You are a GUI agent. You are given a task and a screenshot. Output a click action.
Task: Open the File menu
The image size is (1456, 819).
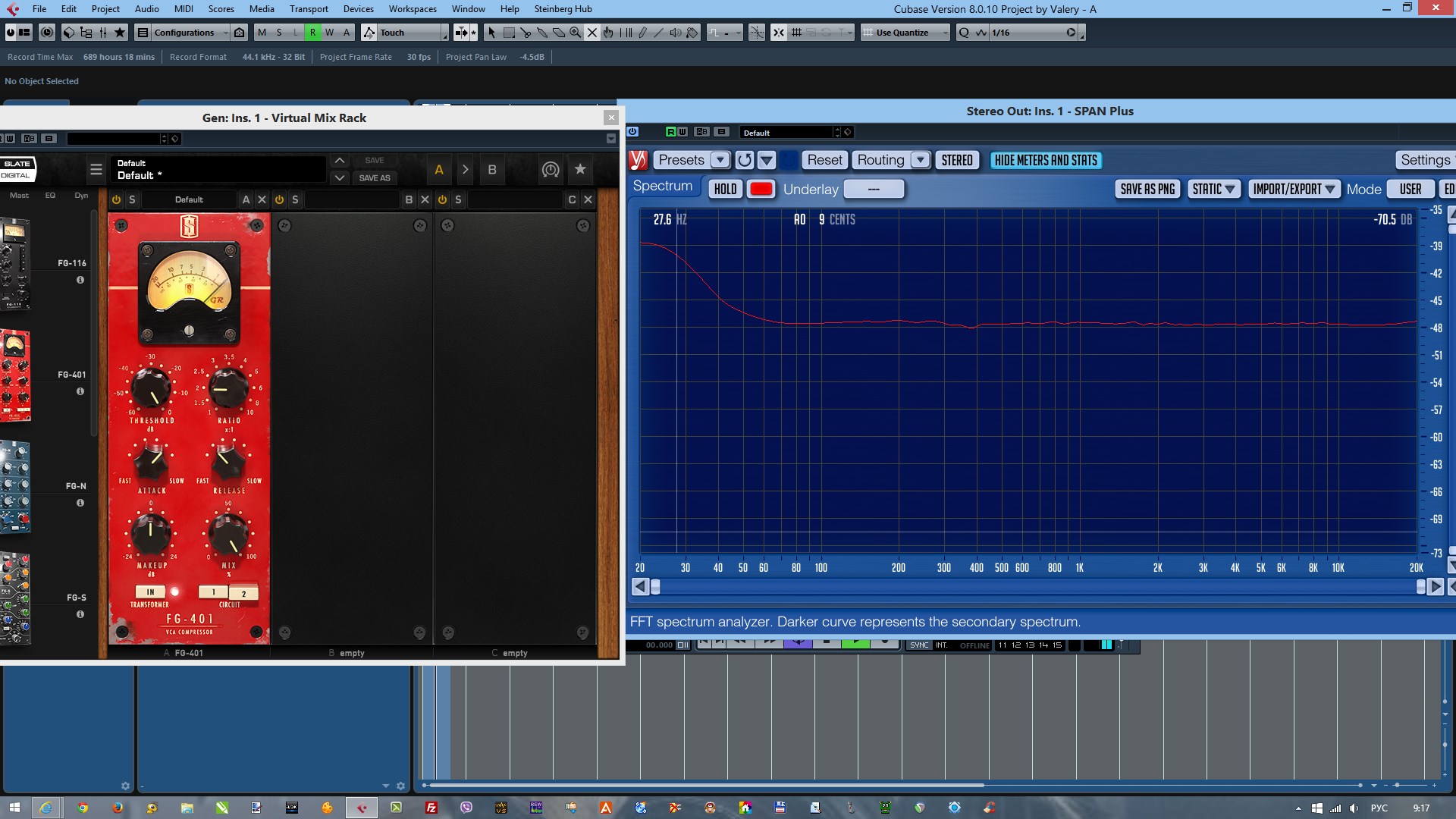click(39, 9)
